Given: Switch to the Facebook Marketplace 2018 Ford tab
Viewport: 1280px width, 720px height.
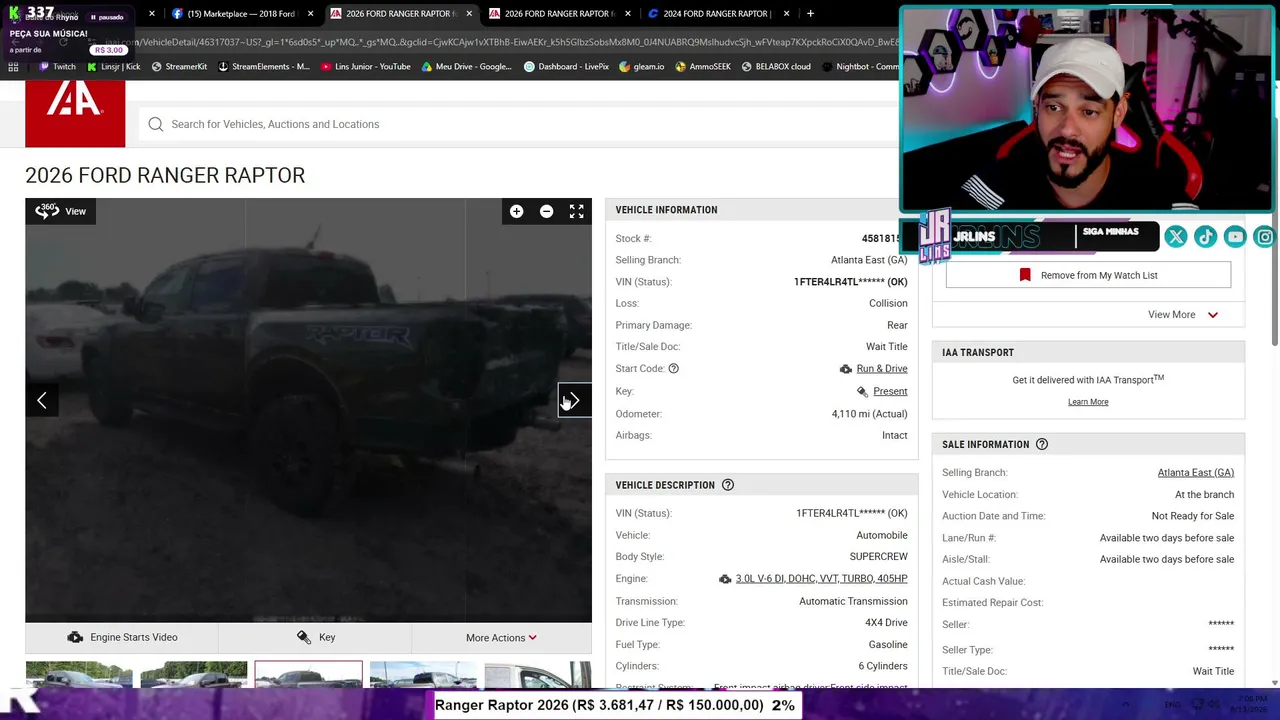Looking at the screenshot, I should 243,14.
